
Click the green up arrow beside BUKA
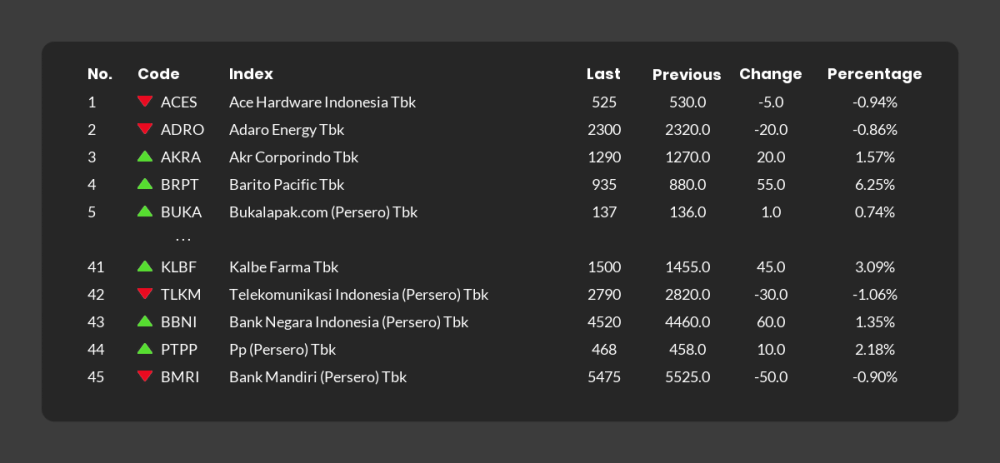[145, 210]
